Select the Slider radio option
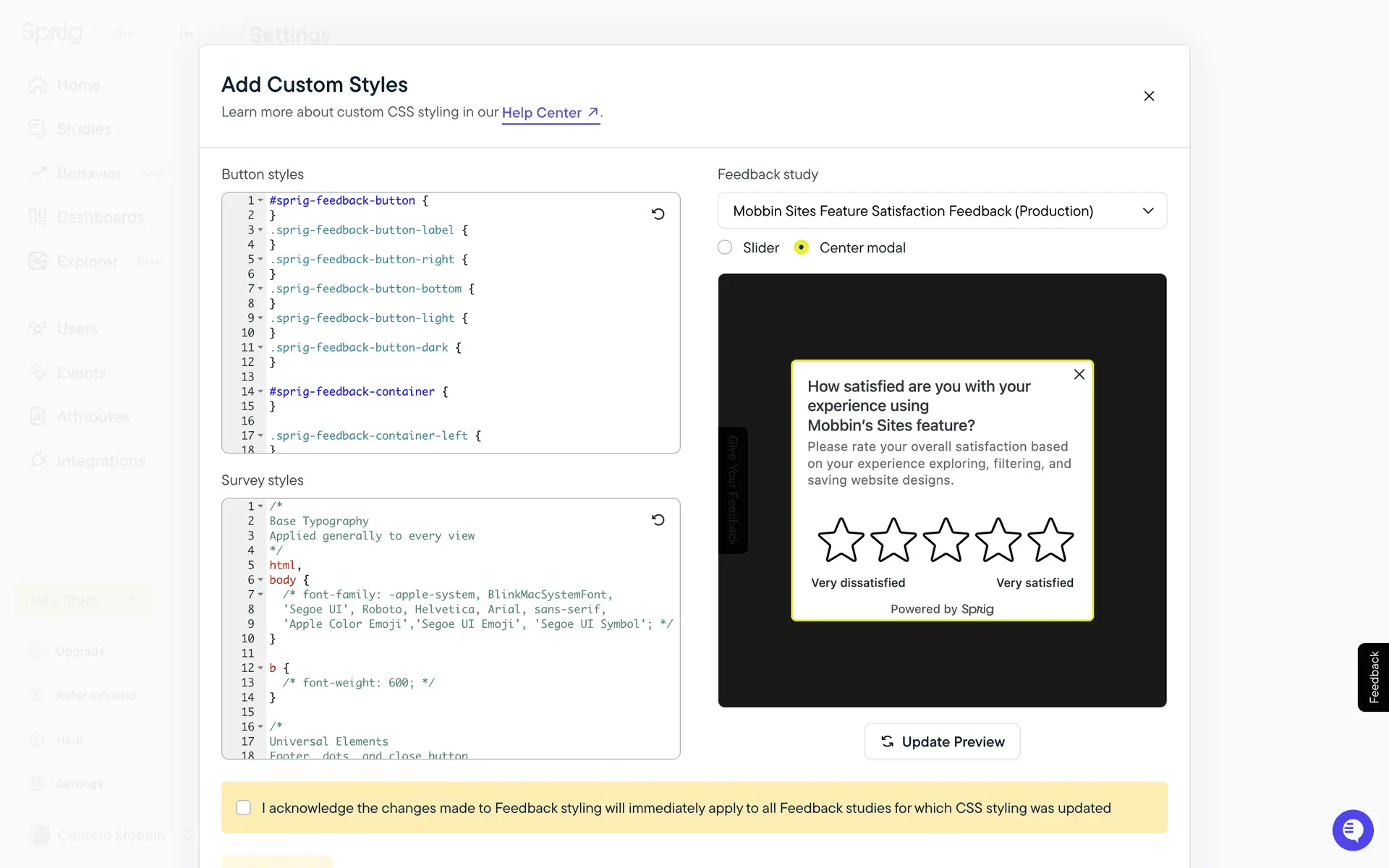Viewport: 1389px width, 868px height. pyautogui.click(x=725, y=247)
